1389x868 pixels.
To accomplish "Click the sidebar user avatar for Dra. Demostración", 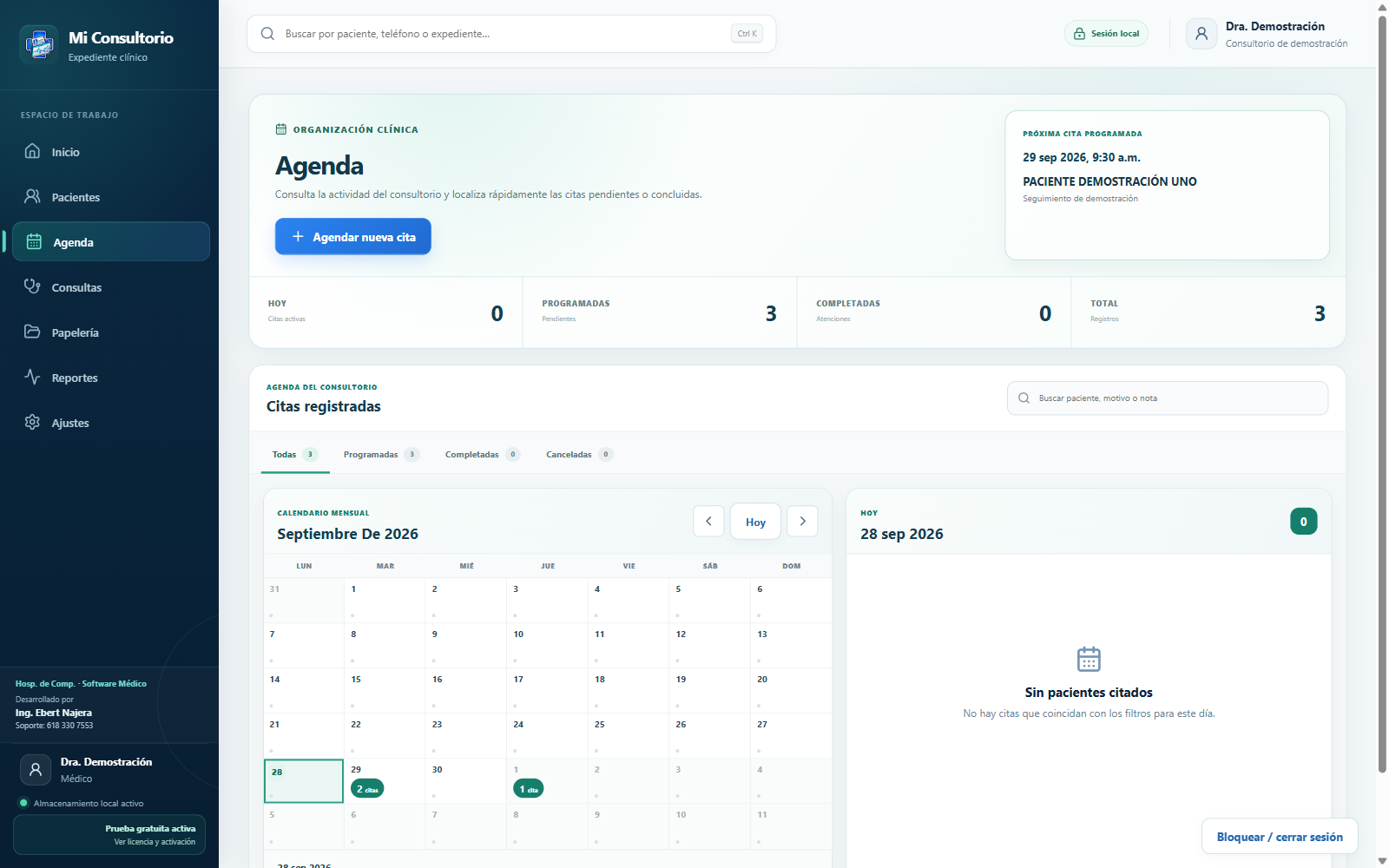I will tap(36, 770).
